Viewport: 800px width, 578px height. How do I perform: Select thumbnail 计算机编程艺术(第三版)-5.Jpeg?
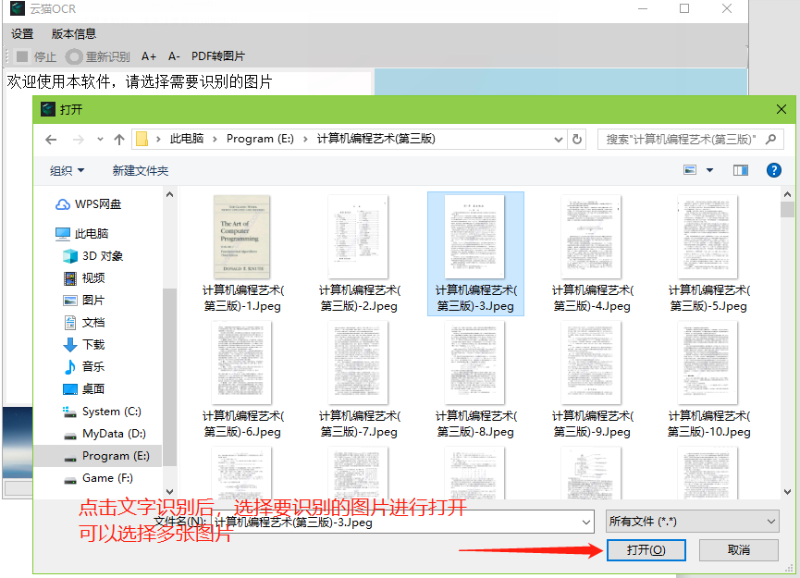pyautogui.click(x=709, y=254)
